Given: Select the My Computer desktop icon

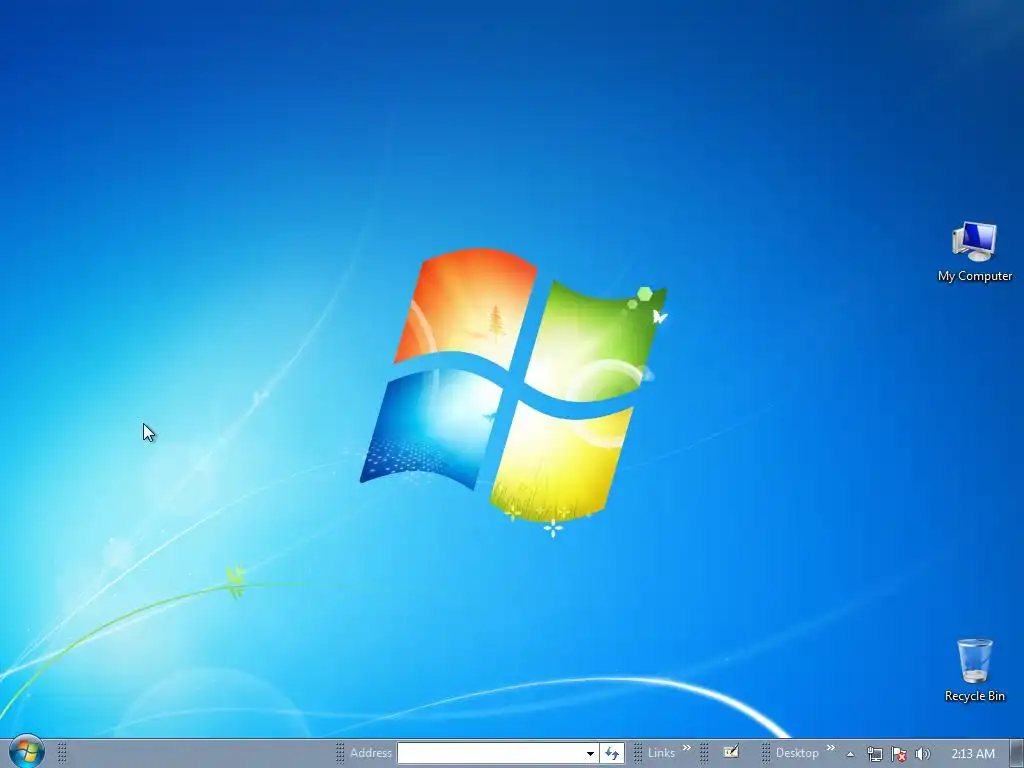Looking at the screenshot, I should tap(974, 252).
